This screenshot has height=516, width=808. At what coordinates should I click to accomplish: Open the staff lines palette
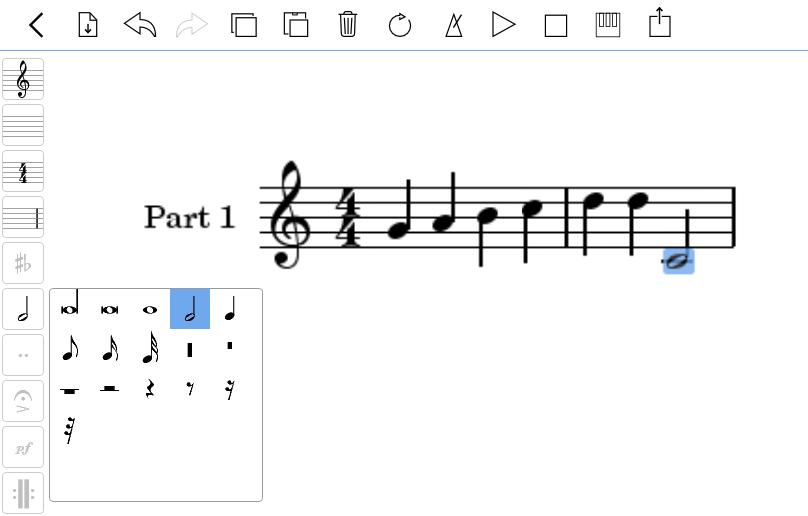tap(23, 125)
